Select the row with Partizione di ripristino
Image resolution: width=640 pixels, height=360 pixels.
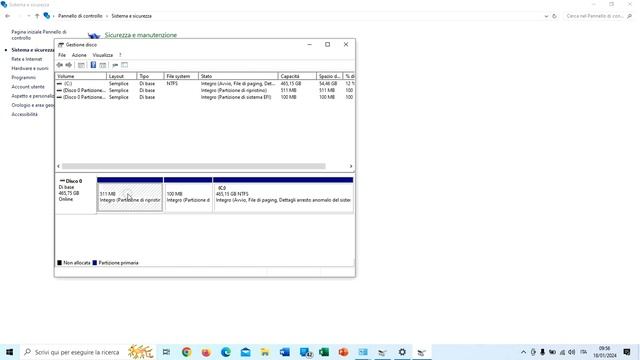[205, 90]
